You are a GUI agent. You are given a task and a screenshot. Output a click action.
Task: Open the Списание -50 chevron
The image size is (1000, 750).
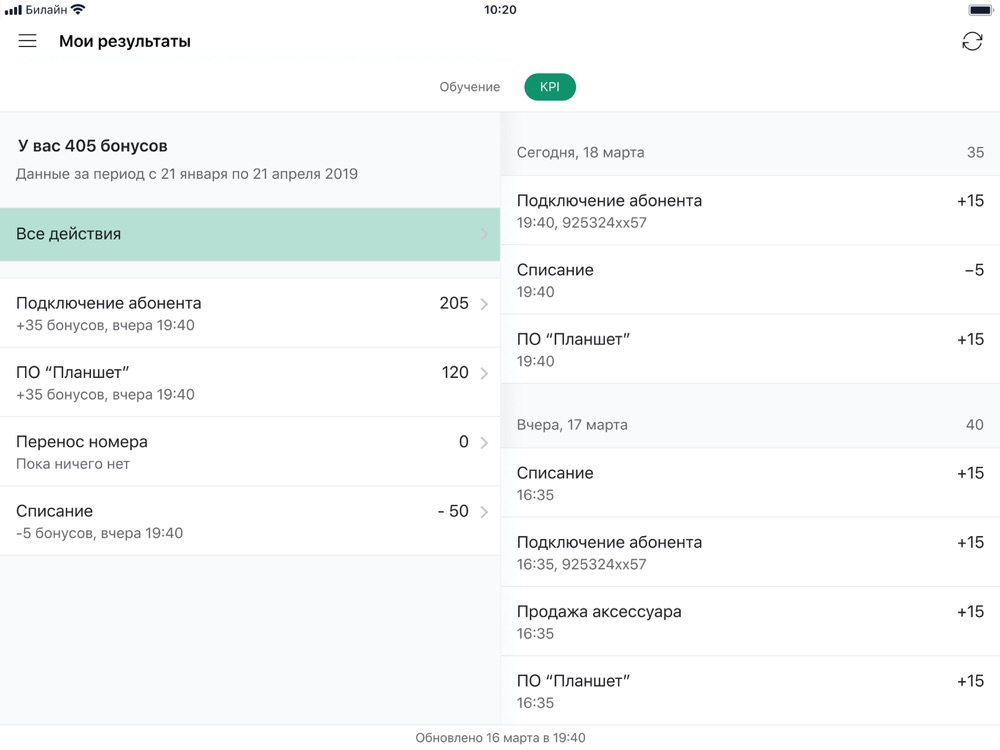[484, 512]
